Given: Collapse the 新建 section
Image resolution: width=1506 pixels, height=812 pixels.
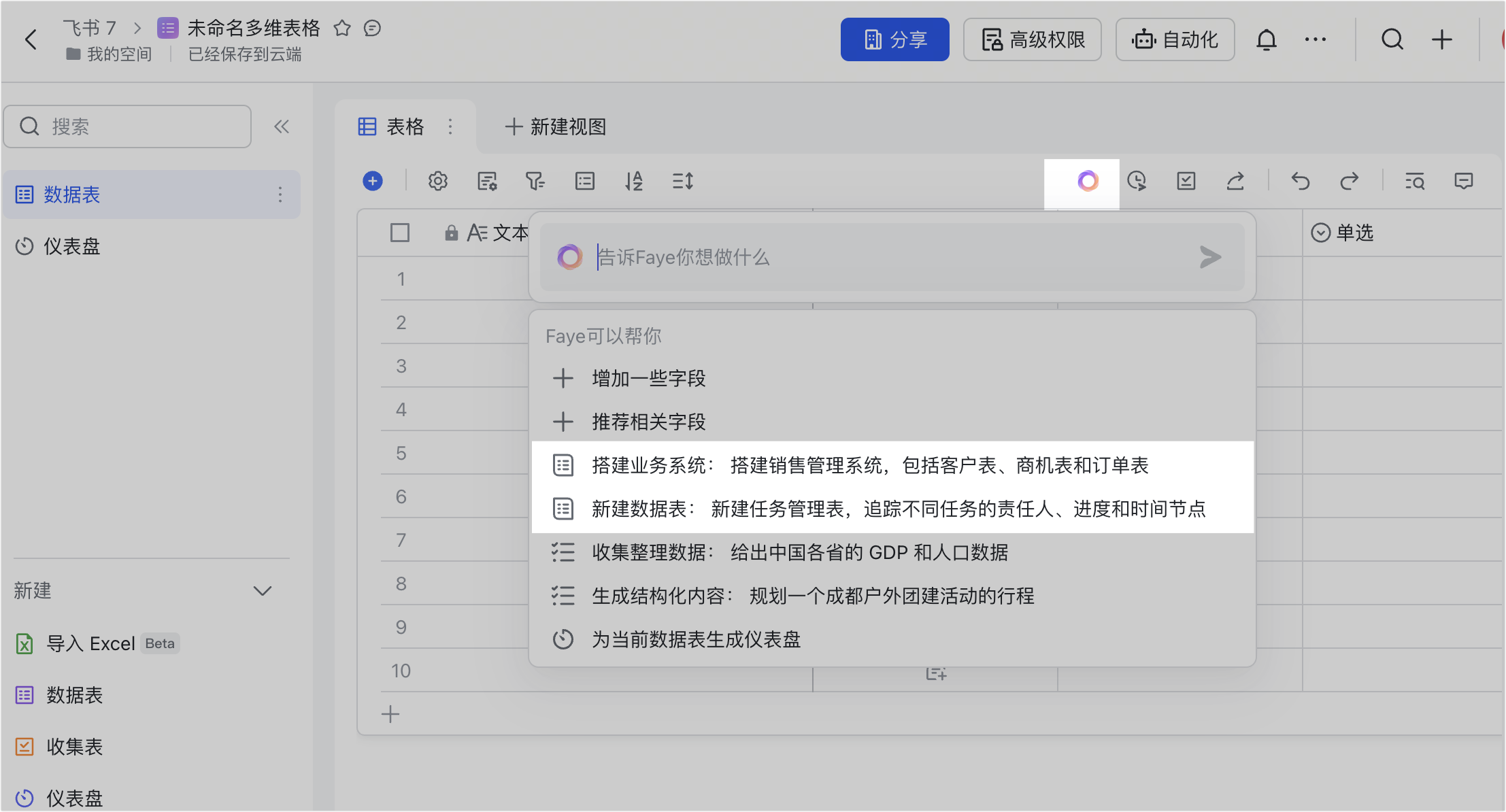Looking at the screenshot, I should point(263,591).
